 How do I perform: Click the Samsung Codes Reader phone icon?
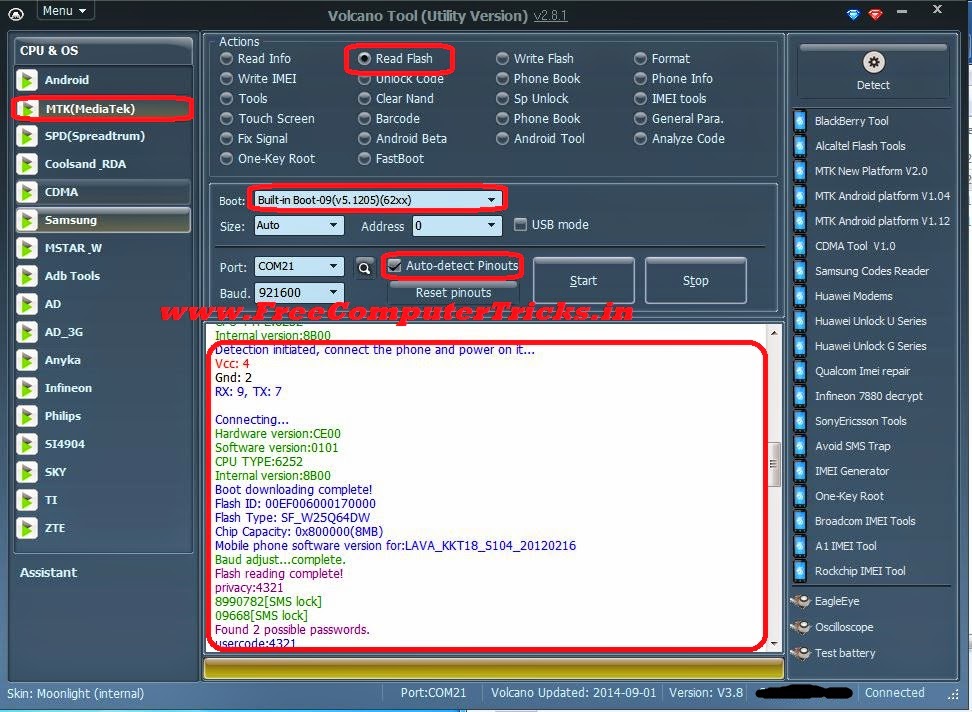pyautogui.click(x=800, y=271)
